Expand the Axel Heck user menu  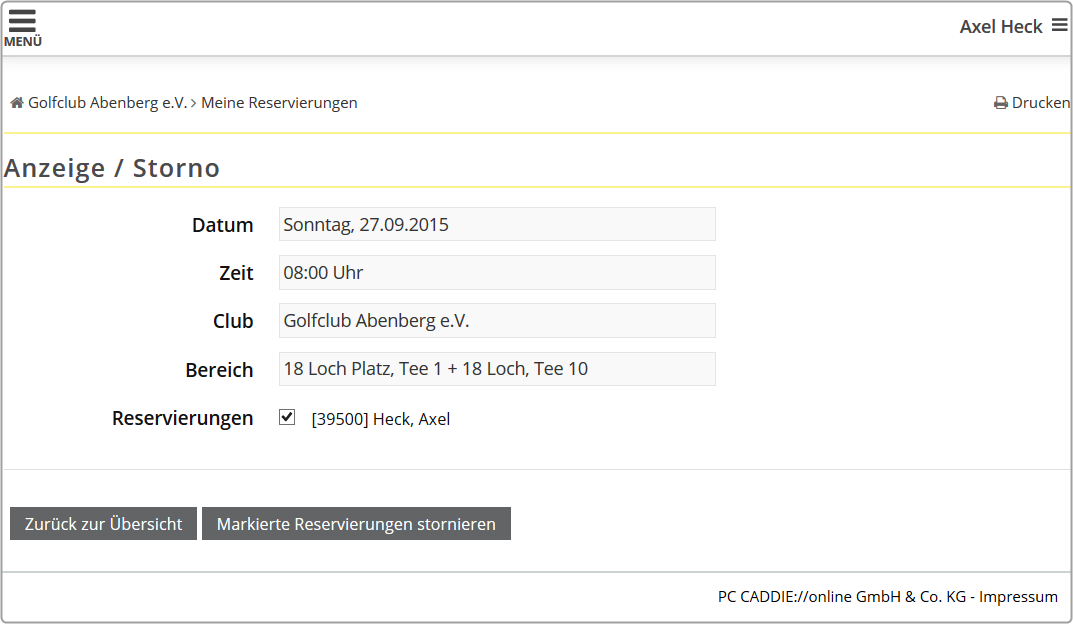tap(1001, 27)
